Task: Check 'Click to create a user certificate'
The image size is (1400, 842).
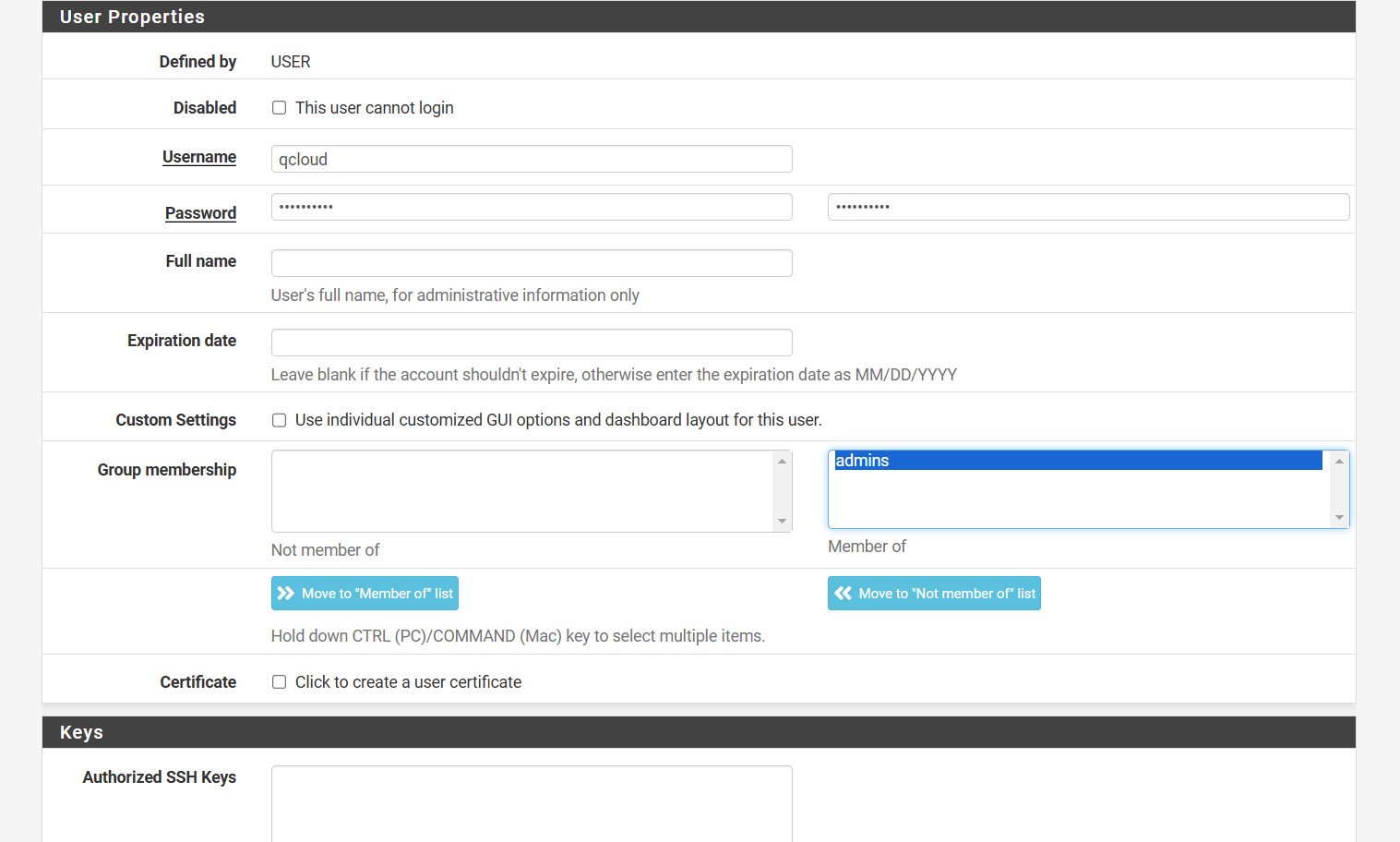Action: 279,682
